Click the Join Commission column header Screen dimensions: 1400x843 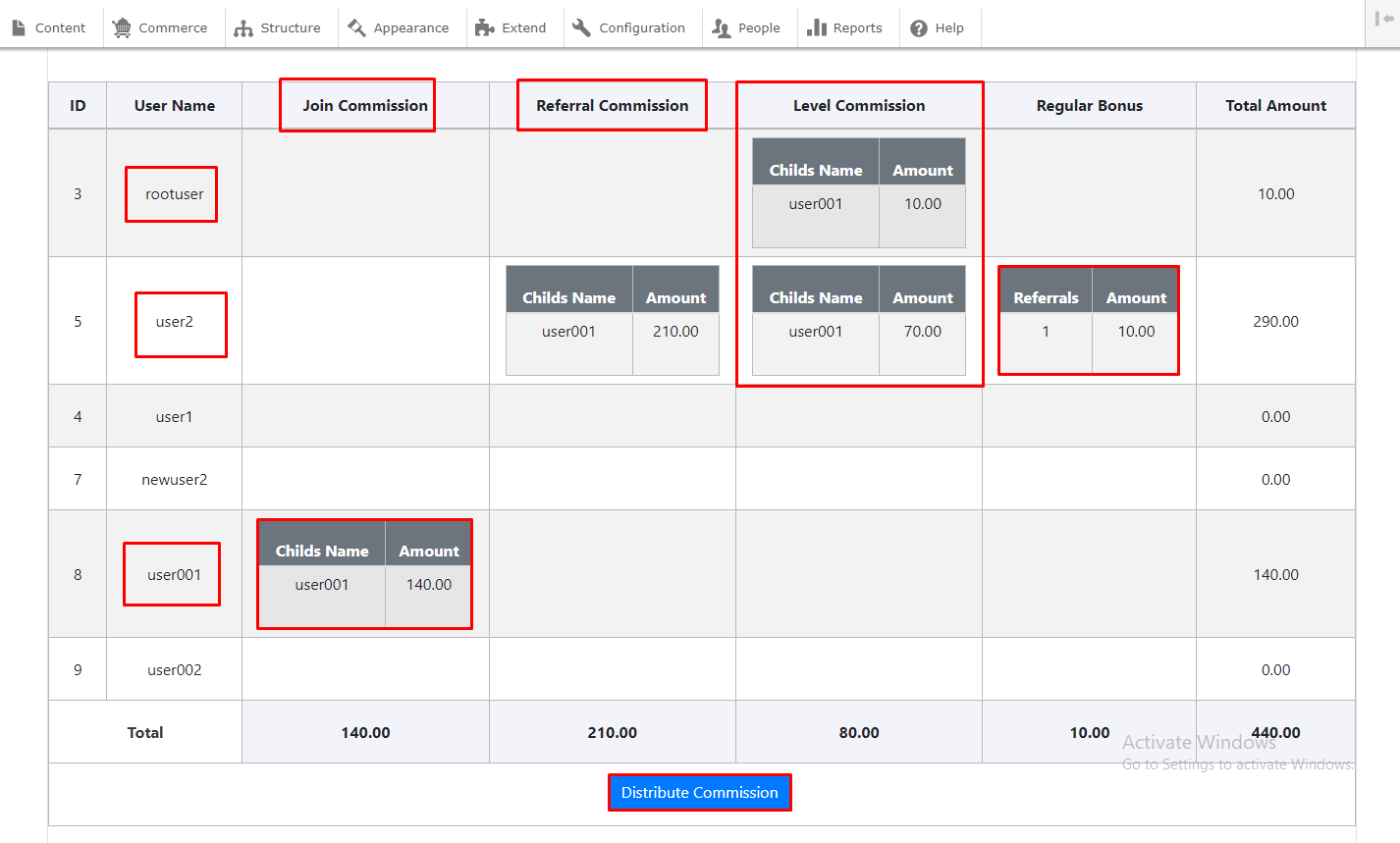pos(365,105)
